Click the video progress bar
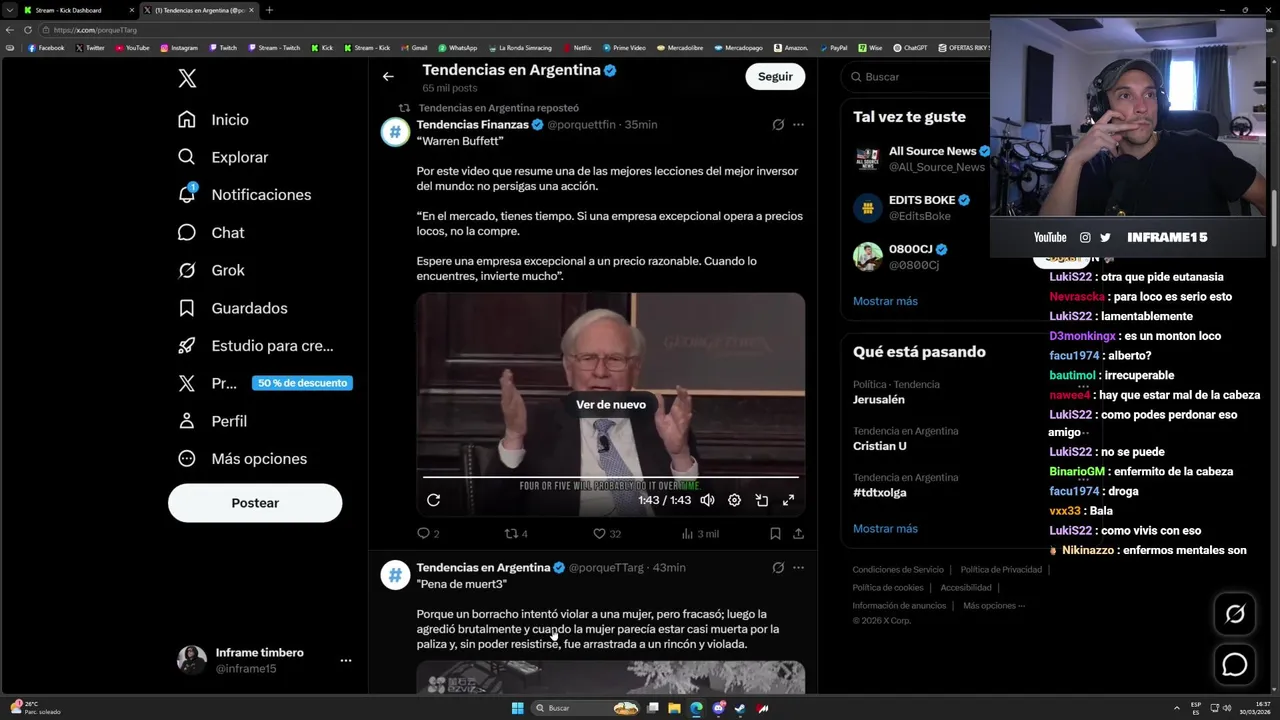The width and height of the screenshot is (1280, 720). coord(611,477)
